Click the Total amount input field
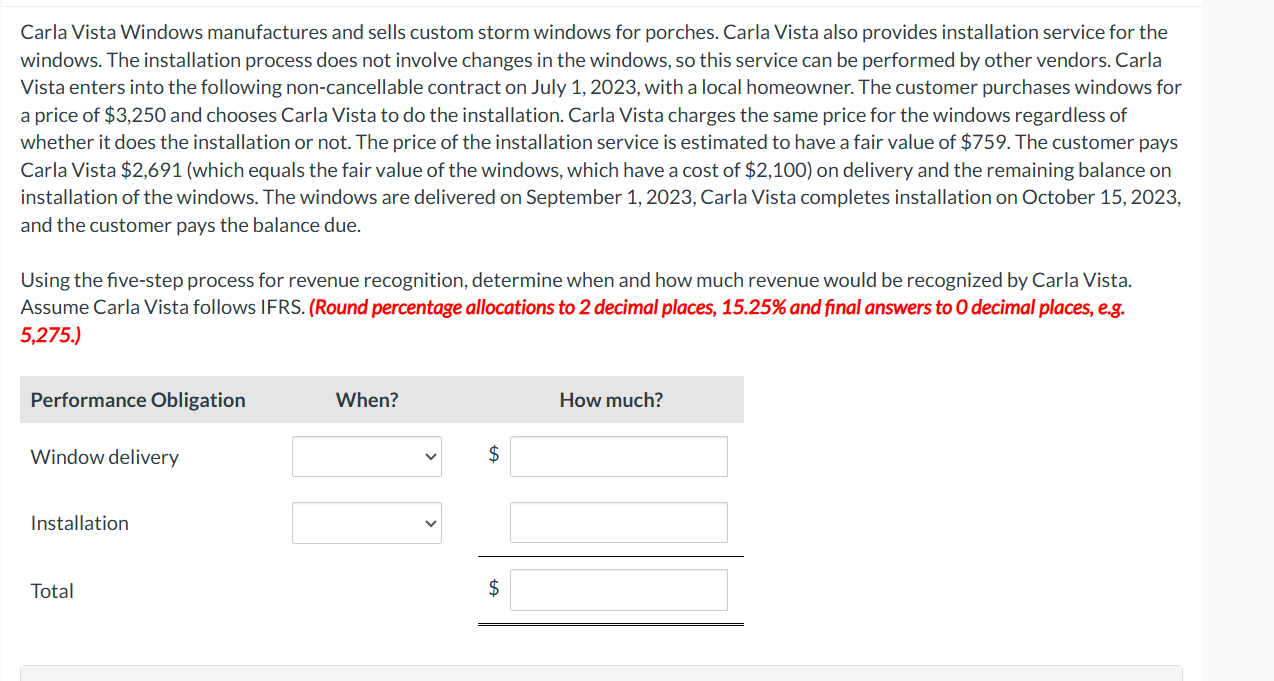 click(x=618, y=589)
